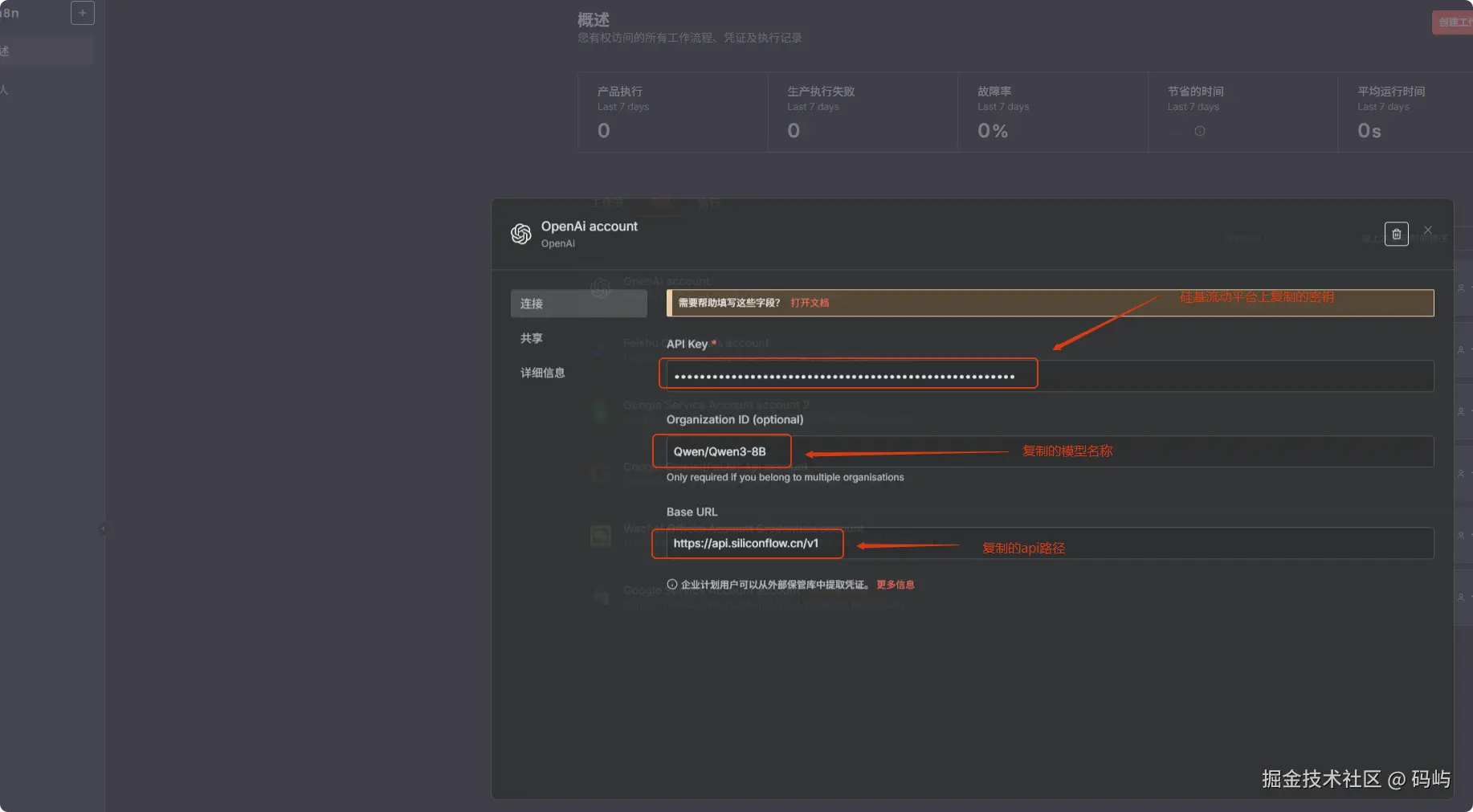1473x812 pixels.
Task: Click the 平均运行时间 stat card
Action: tap(1406, 112)
